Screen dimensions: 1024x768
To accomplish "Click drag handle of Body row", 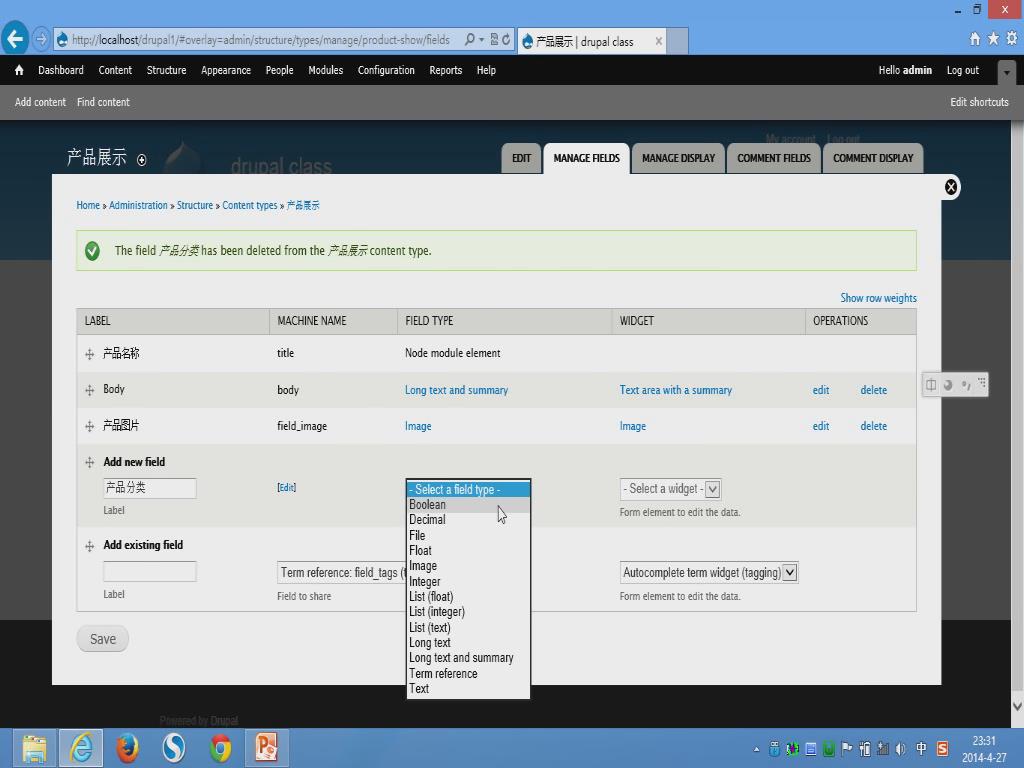I will click(89, 390).
